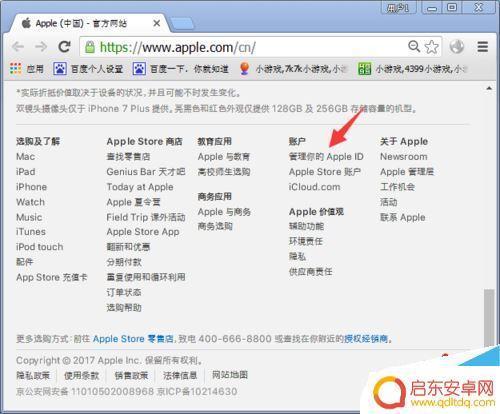Open the 7k7k小游戏 bookmark
Screen dimensions: 500x414
(x=293, y=69)
